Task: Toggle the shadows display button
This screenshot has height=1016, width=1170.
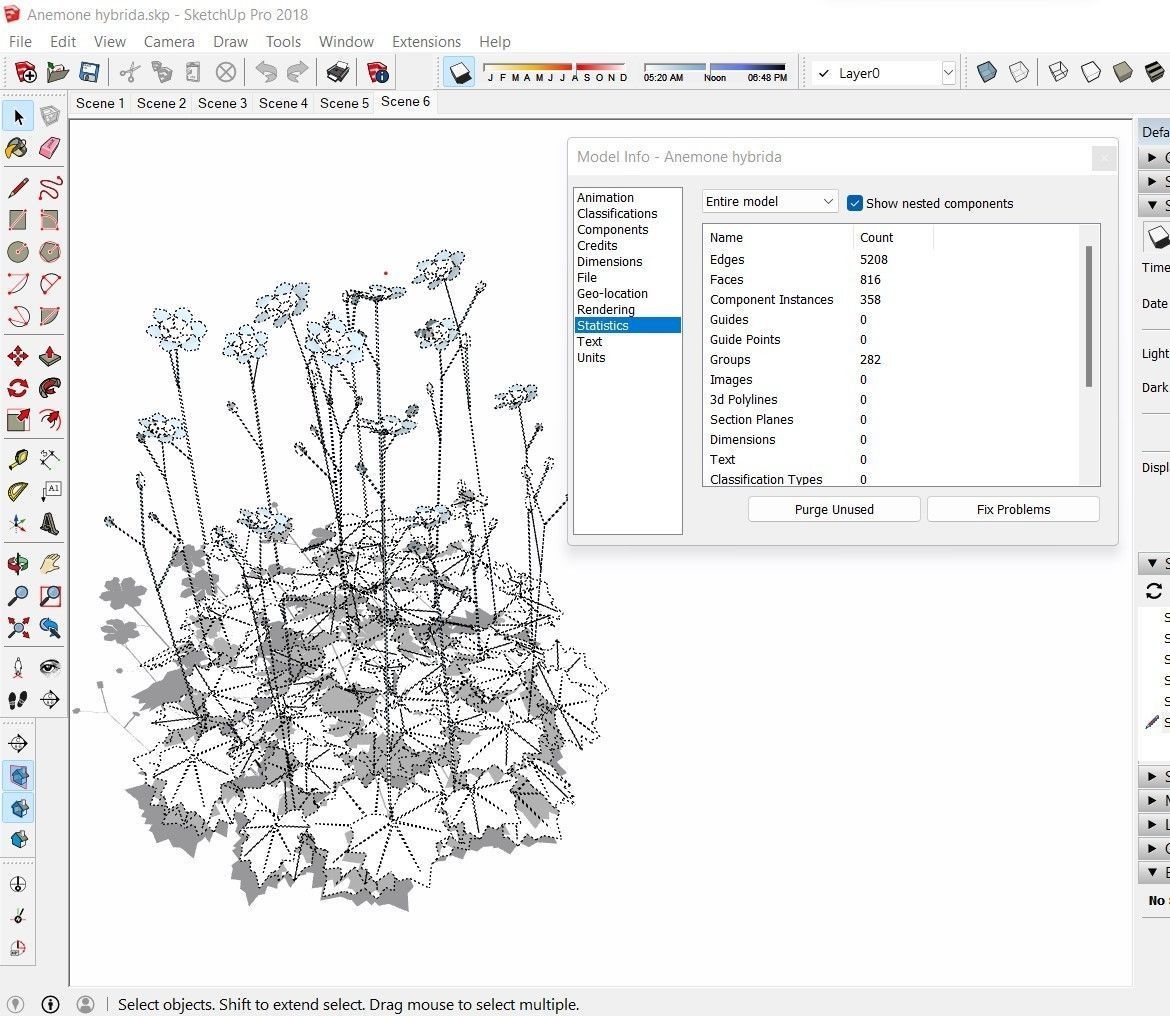Action: 460,72
